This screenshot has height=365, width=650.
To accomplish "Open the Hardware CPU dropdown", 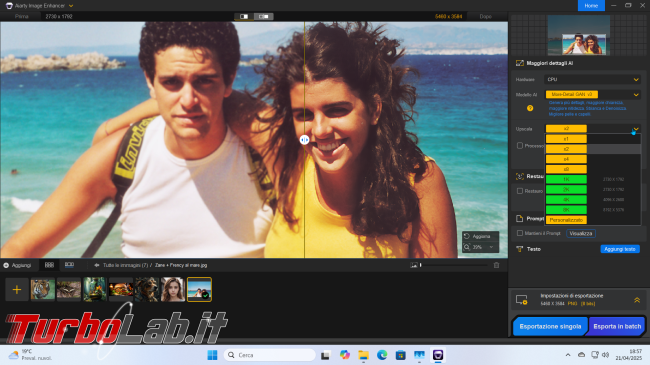I will [x=593, y=79].
